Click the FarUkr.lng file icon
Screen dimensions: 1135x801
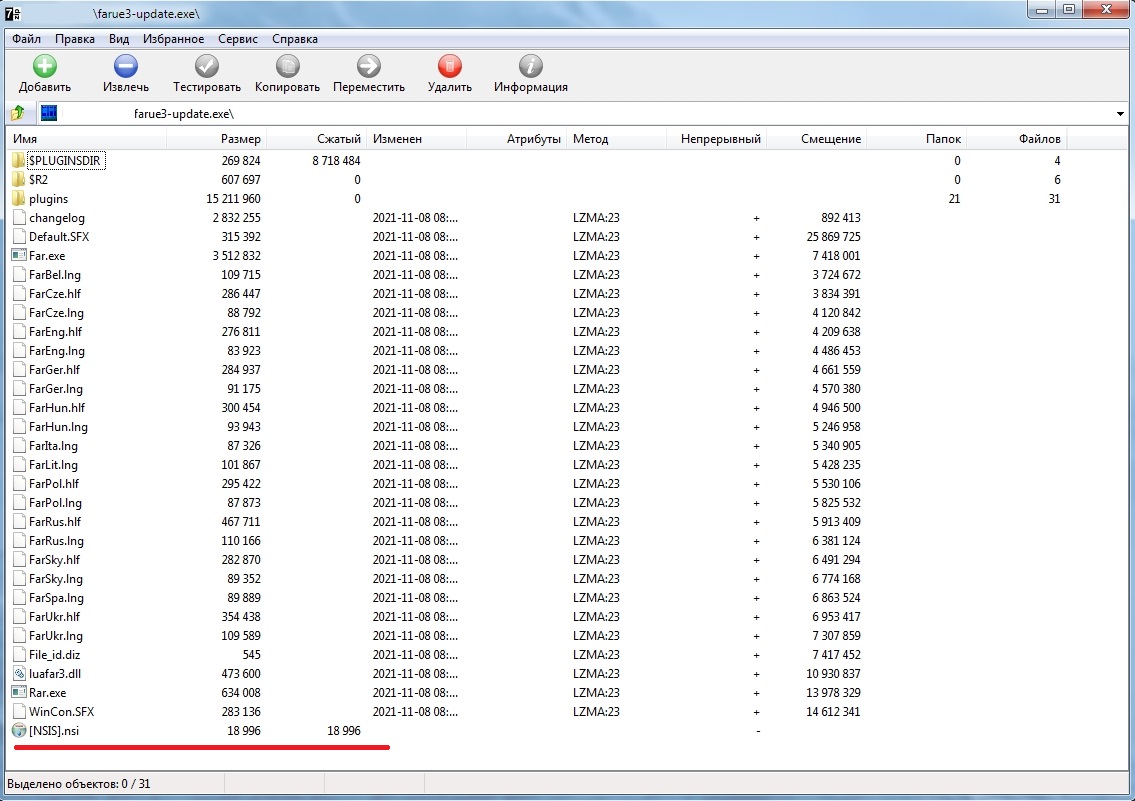coord(19,635)
